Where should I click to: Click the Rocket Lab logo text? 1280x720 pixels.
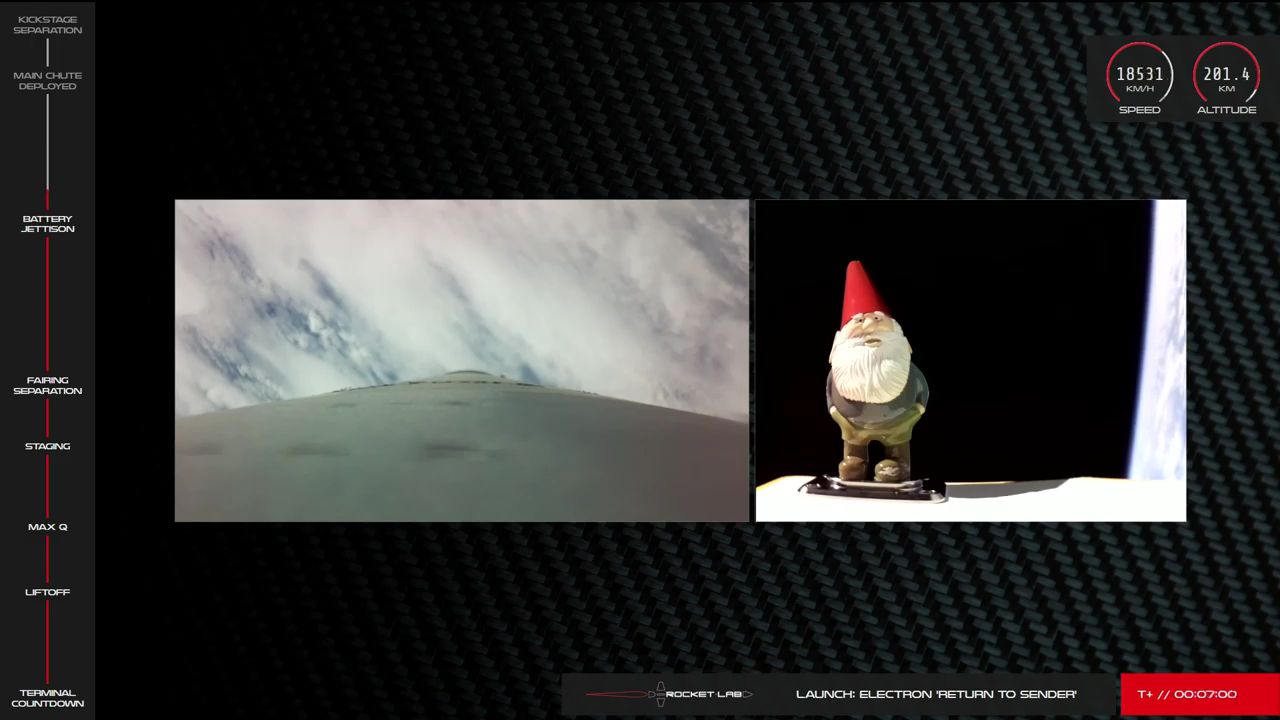pyautogui.click(x=707, y=694)
